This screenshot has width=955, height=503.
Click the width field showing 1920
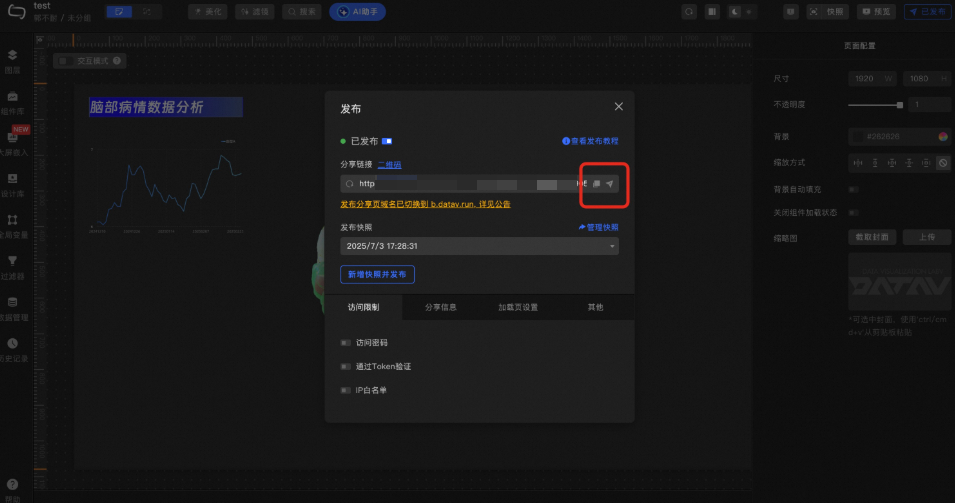click(x=872, y=79)
